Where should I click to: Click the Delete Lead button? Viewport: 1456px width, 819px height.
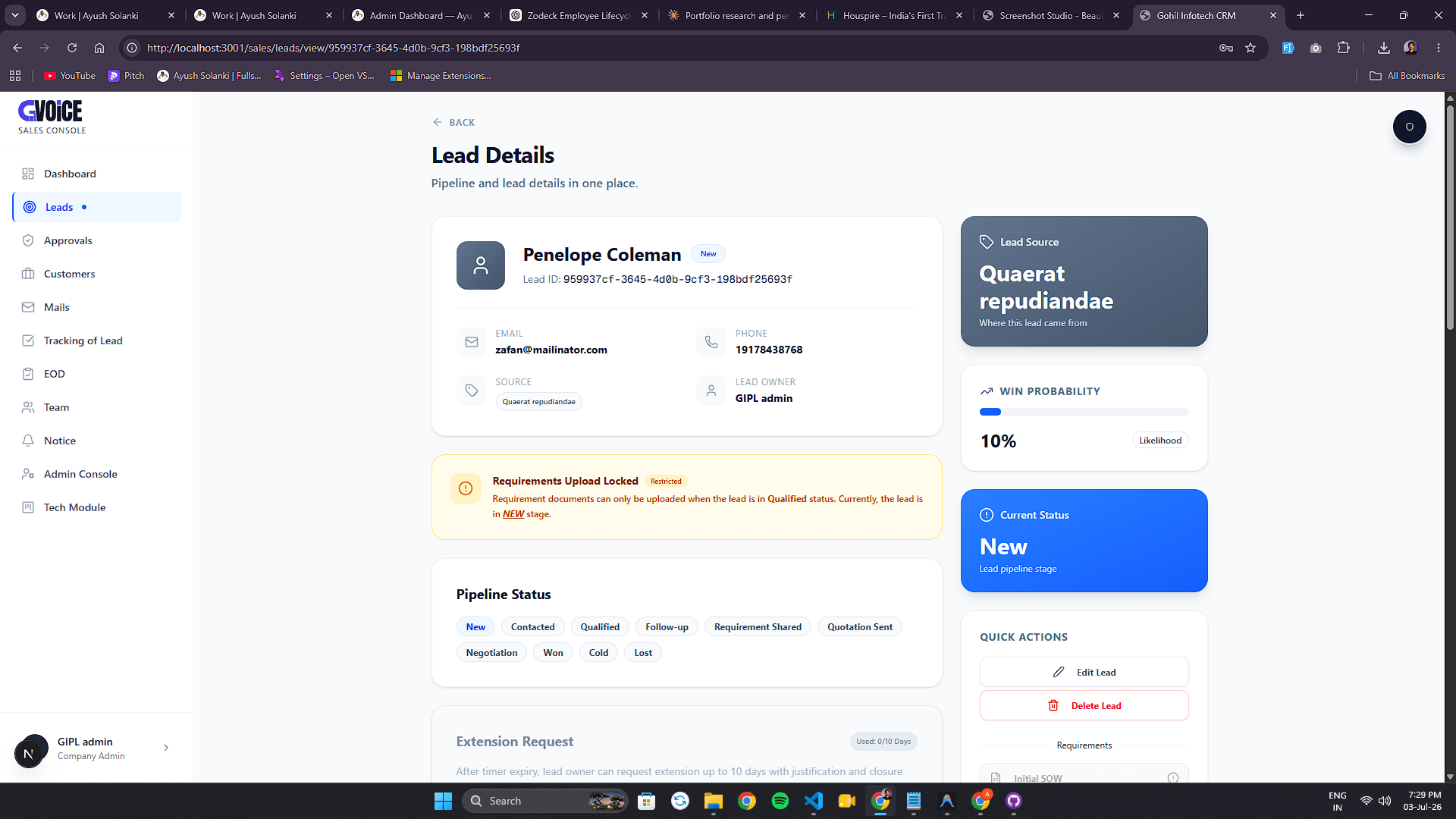click(1084, 705)
